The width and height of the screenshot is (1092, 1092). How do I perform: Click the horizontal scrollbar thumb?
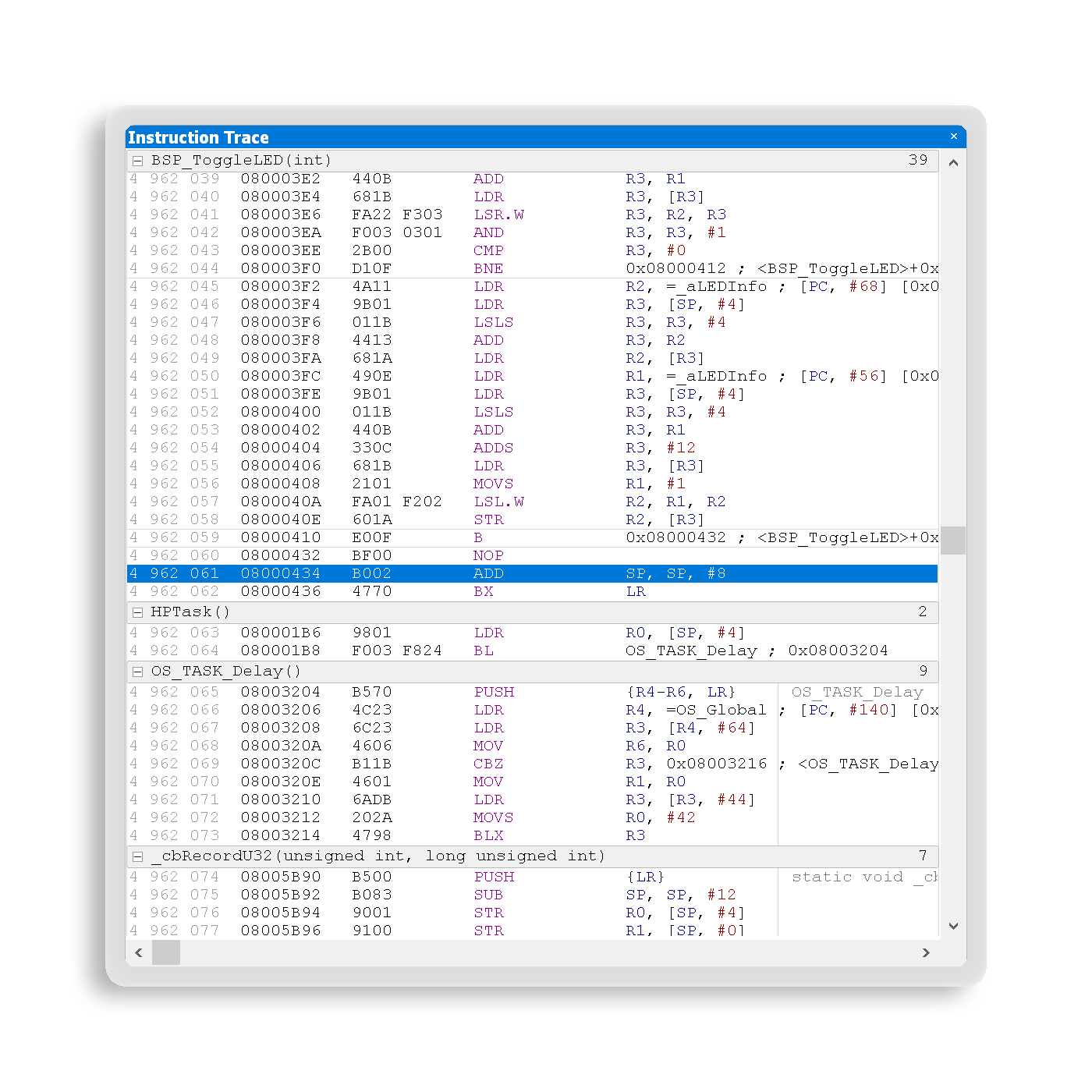click(x=165, y=952)
